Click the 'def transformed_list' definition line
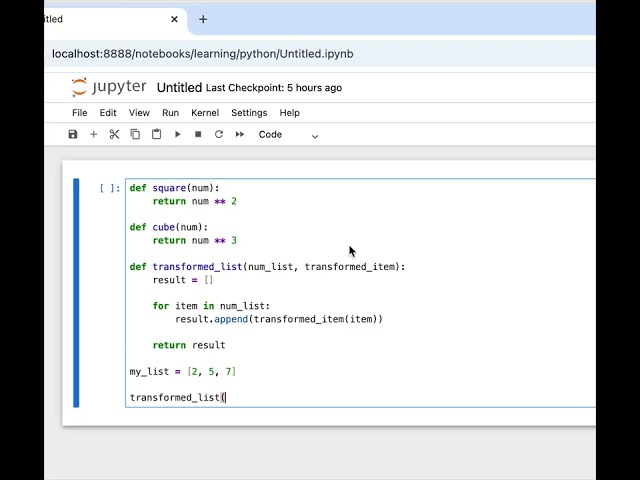The height and width of the screenshot is (480, 640). point(267,267)
